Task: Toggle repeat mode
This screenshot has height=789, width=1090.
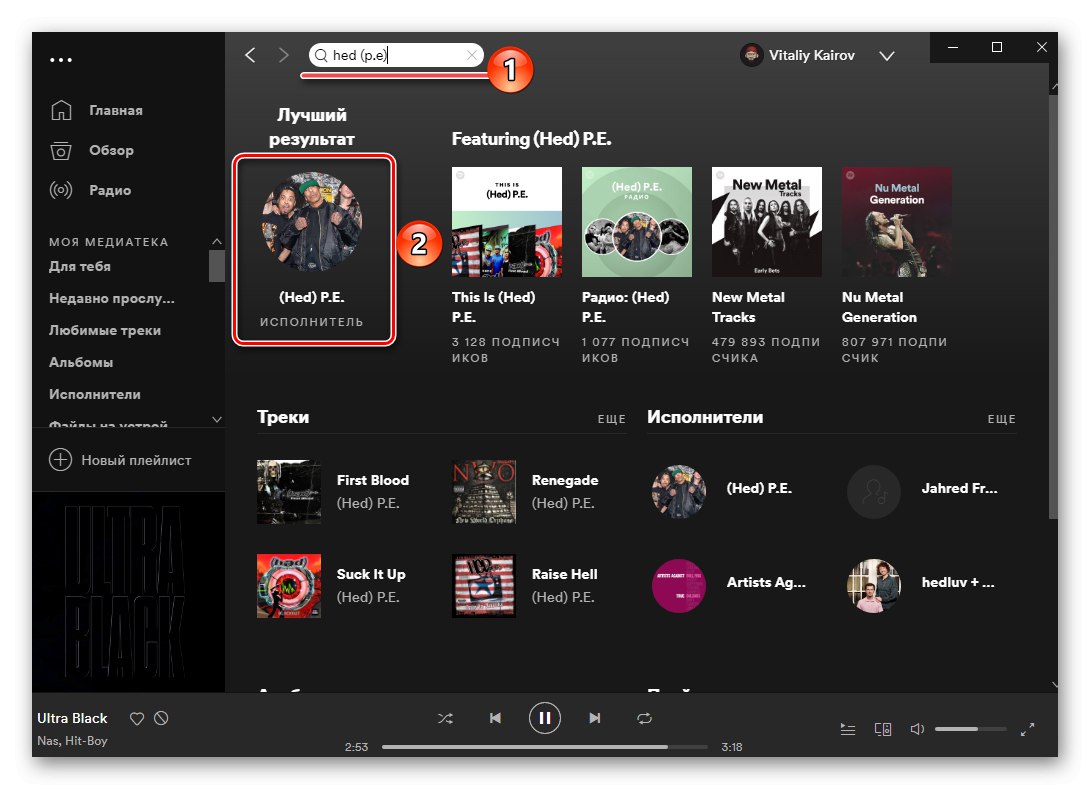Action: pyautogui.click(x=644, y=718)
